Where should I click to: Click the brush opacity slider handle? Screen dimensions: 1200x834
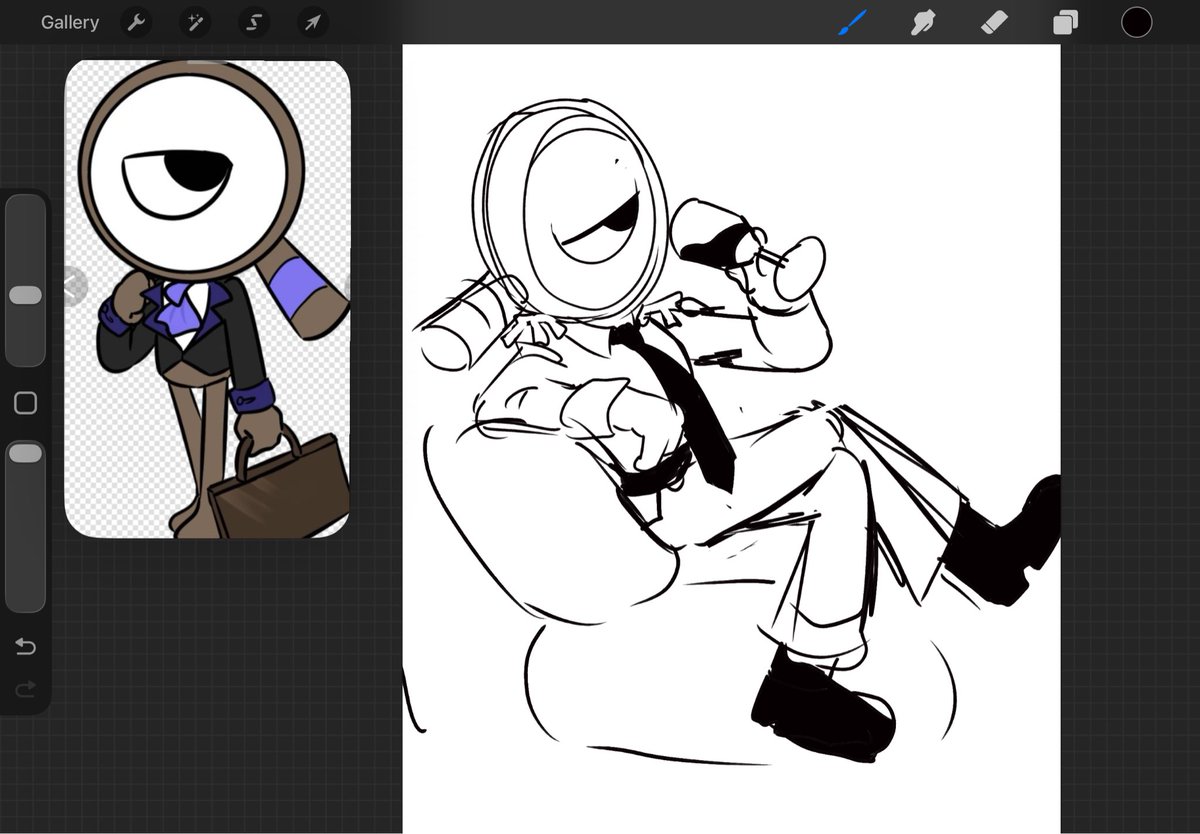point(25,454)
